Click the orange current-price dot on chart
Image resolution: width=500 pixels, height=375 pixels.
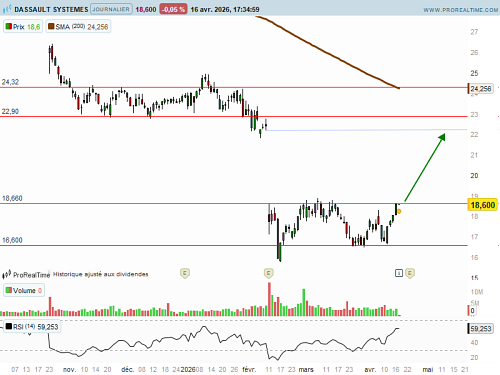point(399,211)
